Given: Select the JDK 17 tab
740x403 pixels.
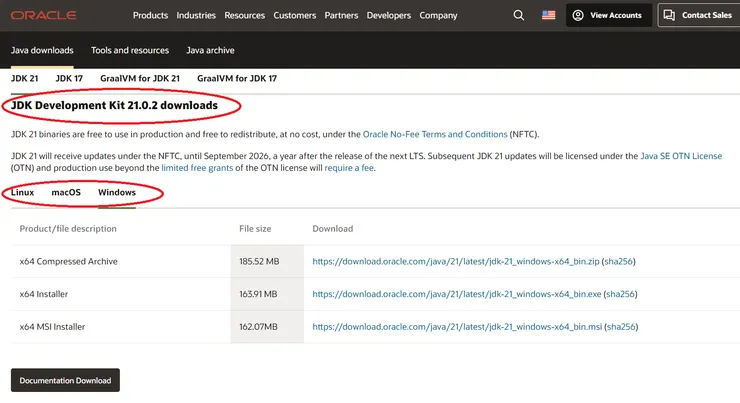Looking at the screenshot, I should (69, 78).
